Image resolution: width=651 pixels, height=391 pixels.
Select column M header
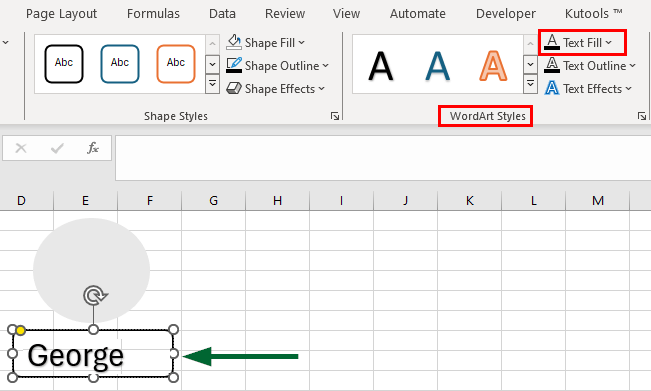point(598,201)
